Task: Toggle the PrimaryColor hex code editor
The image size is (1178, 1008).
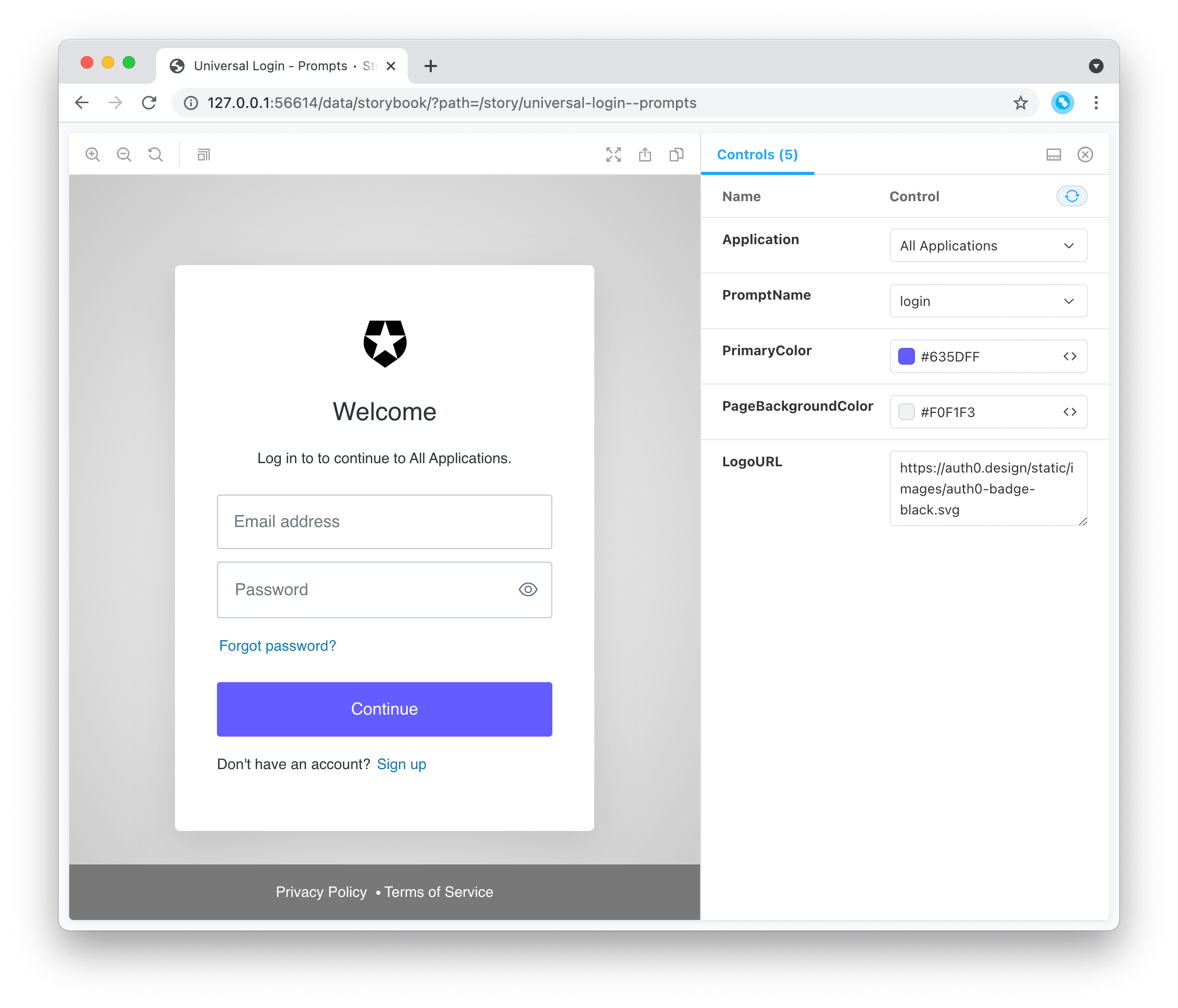Action: coord(1070,356)
